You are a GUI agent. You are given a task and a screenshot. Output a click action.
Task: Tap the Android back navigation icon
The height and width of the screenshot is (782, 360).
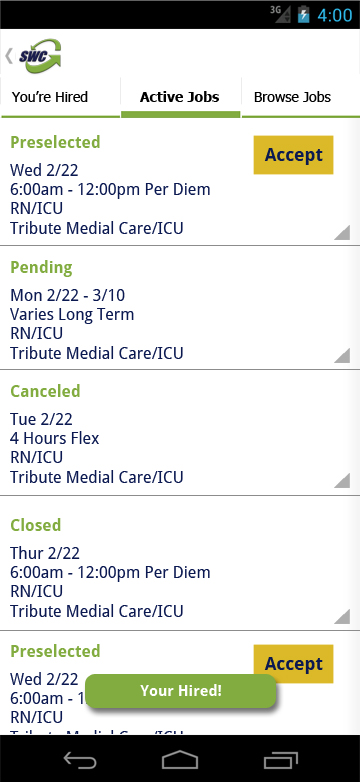(80, 760)
